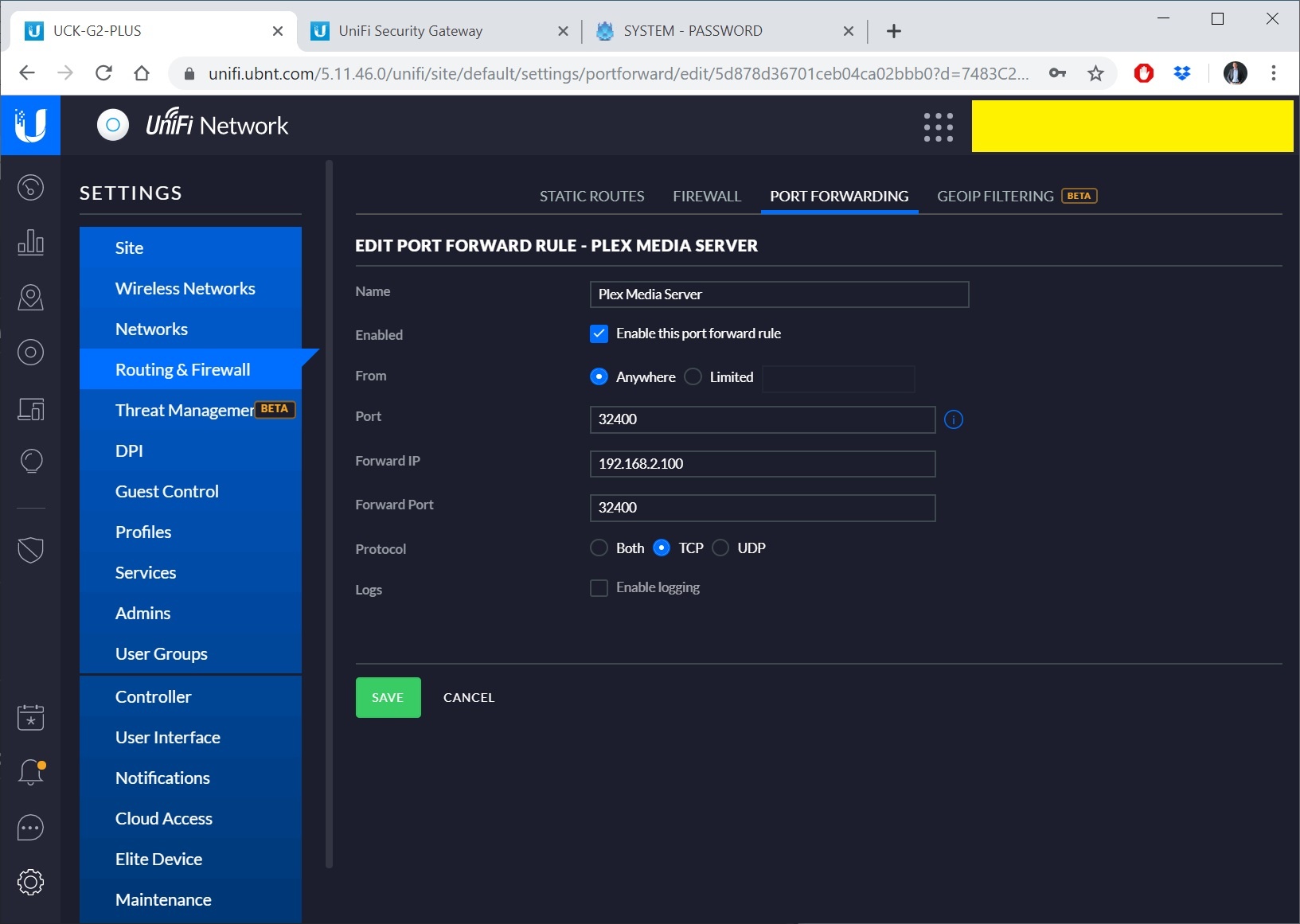Close the SYSTEM - PASSWORD tab
1300x924 pixels.
(x=849, y=31)
